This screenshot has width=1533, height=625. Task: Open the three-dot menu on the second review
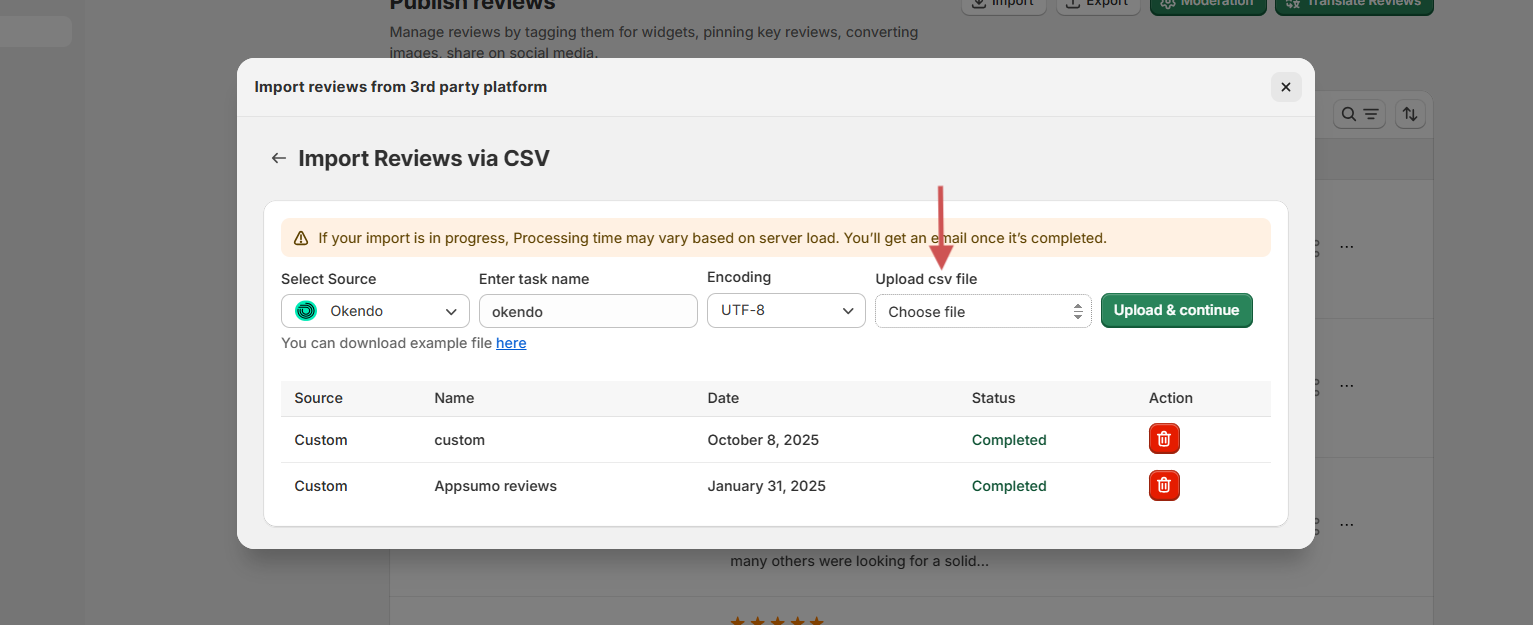pyautogui.click(x=1346, y=385)
